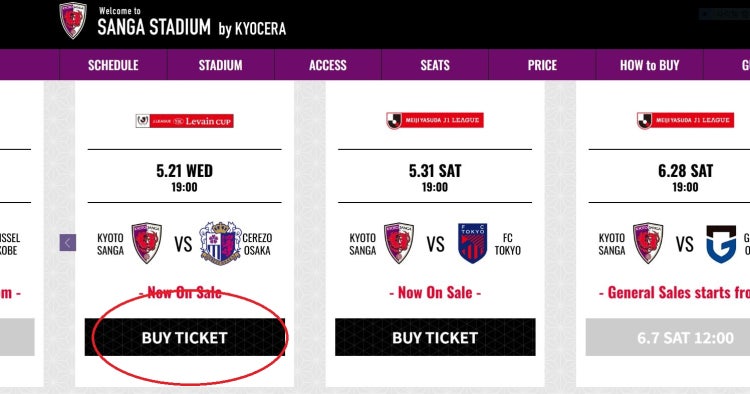Screen dimensions: 750x394
Task: Buy ticket for Cerezo Osaka match
Action: (185, 338)
